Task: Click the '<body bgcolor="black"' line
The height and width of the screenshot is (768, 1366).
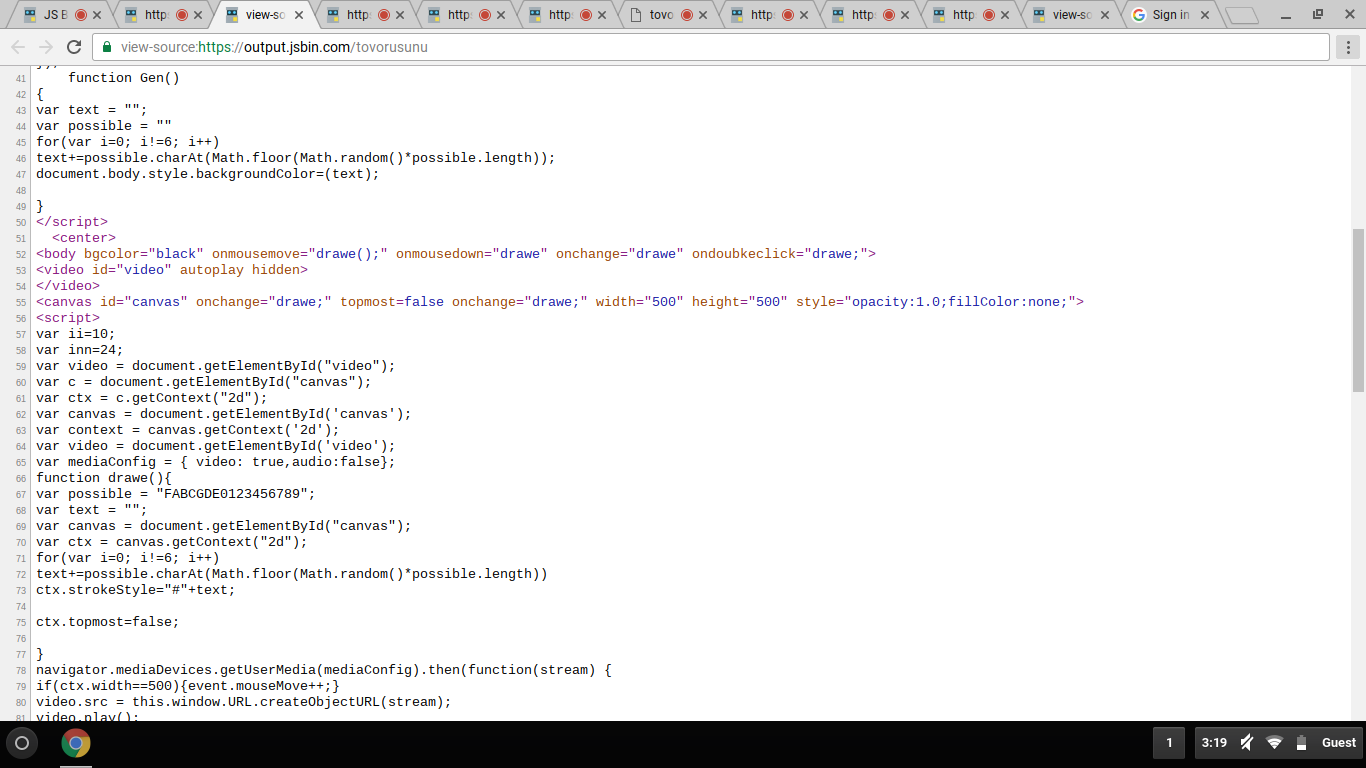Action: [x=456, y=254]
